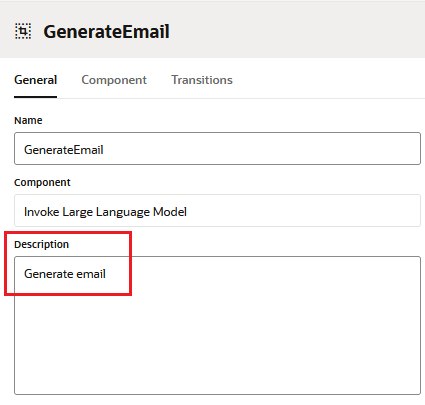425x405 pixels.
Task: Go to the Transitions tab
Action: pos(202,80)
